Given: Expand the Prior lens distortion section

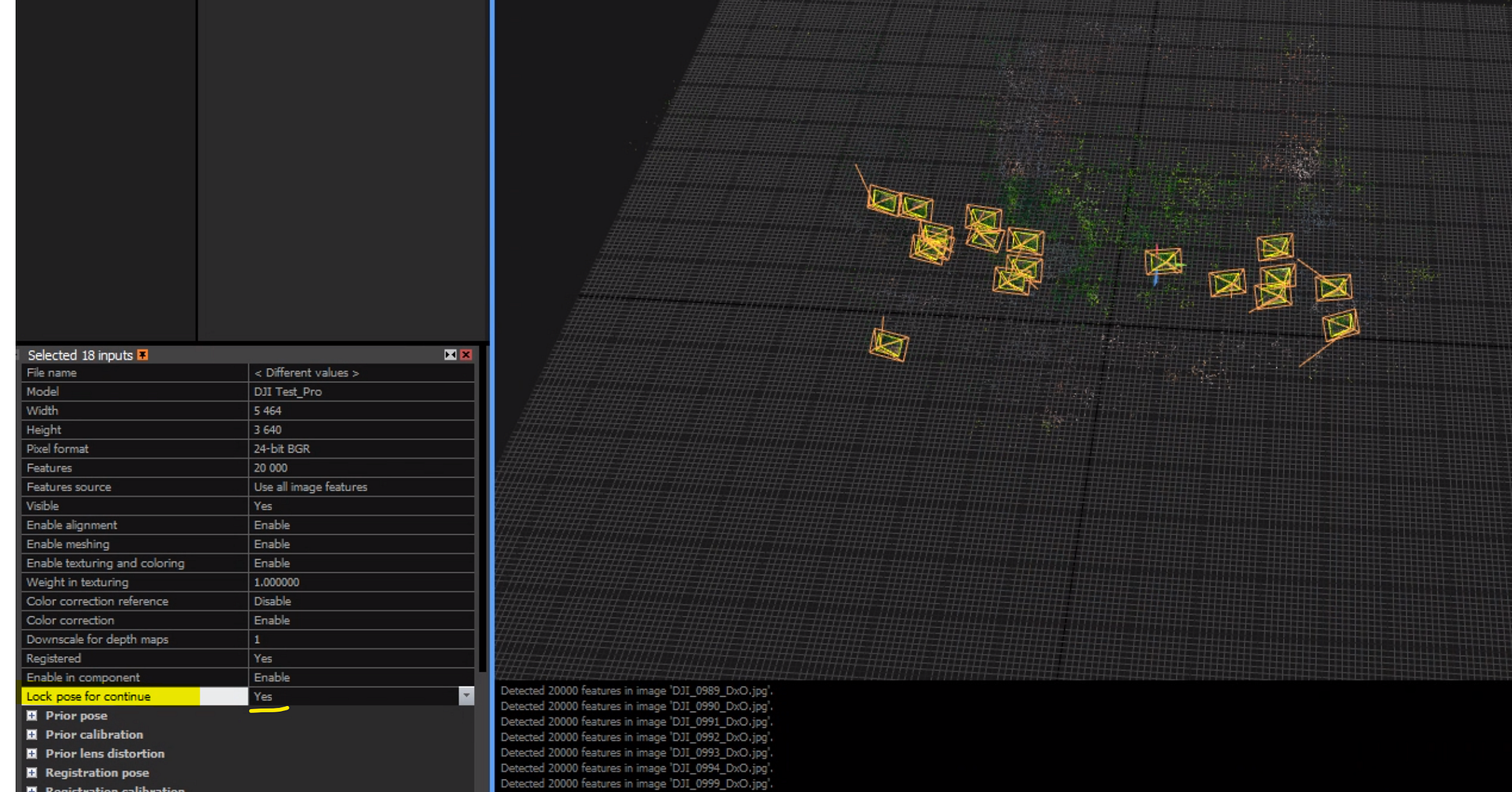Looking at the screenshot, I should coord(32,753).
